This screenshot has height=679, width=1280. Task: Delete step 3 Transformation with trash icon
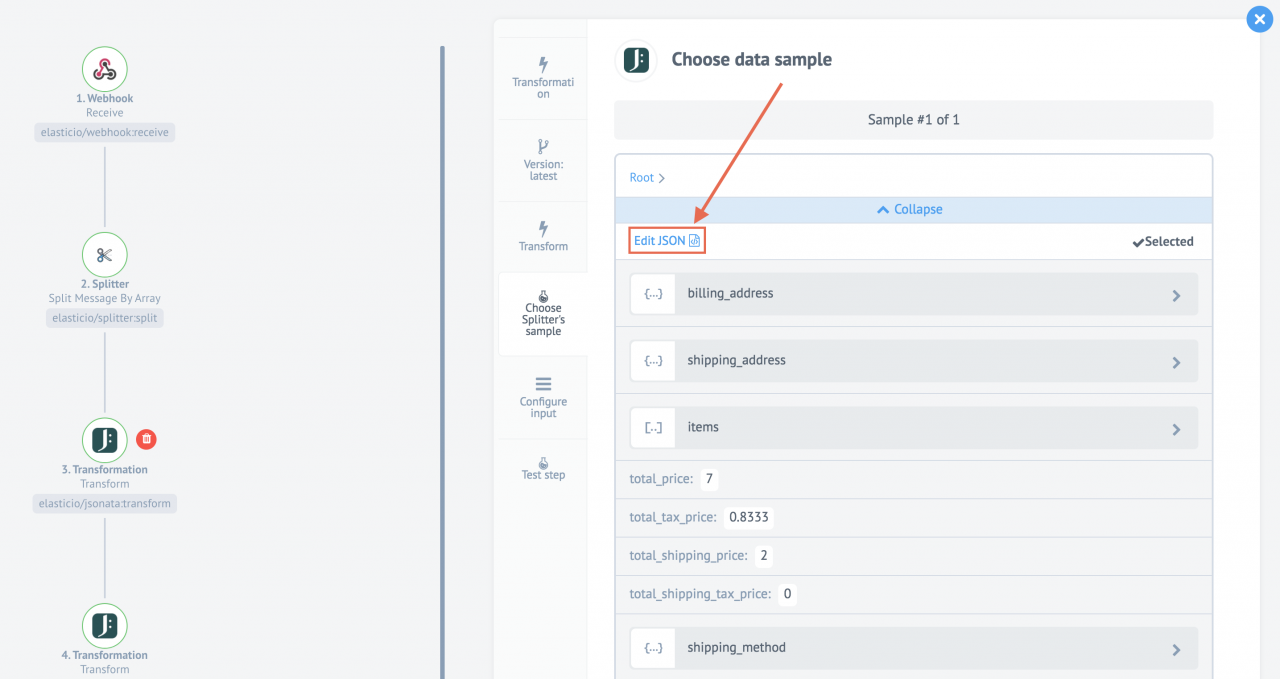point(146,439)
